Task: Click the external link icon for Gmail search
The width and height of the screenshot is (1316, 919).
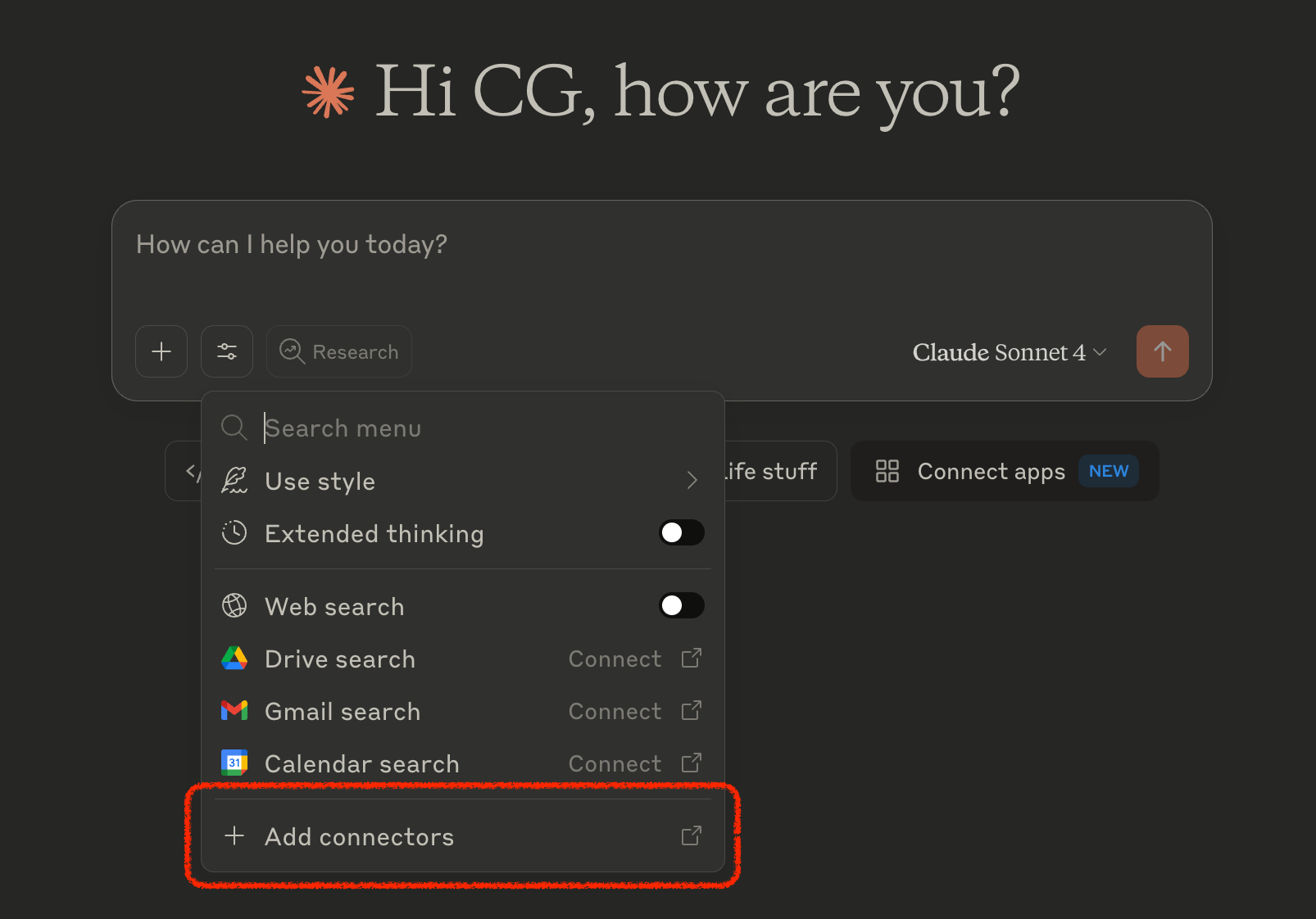Action: (692, 710)
